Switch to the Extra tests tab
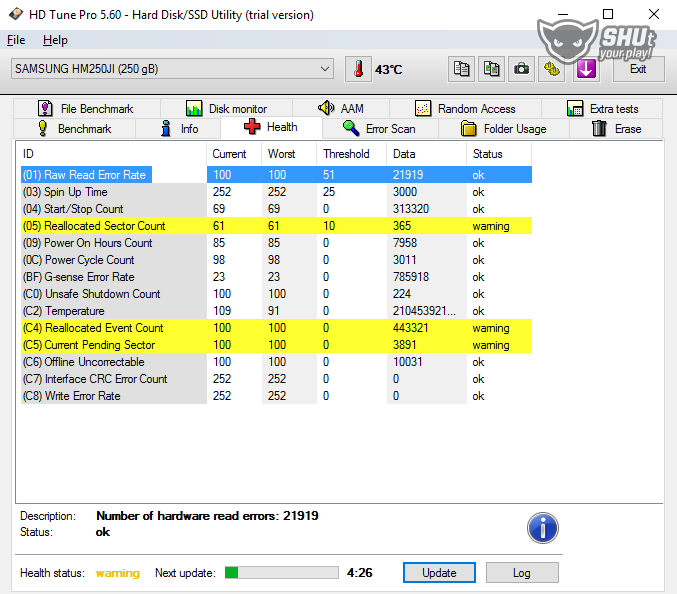 (602, 108)
